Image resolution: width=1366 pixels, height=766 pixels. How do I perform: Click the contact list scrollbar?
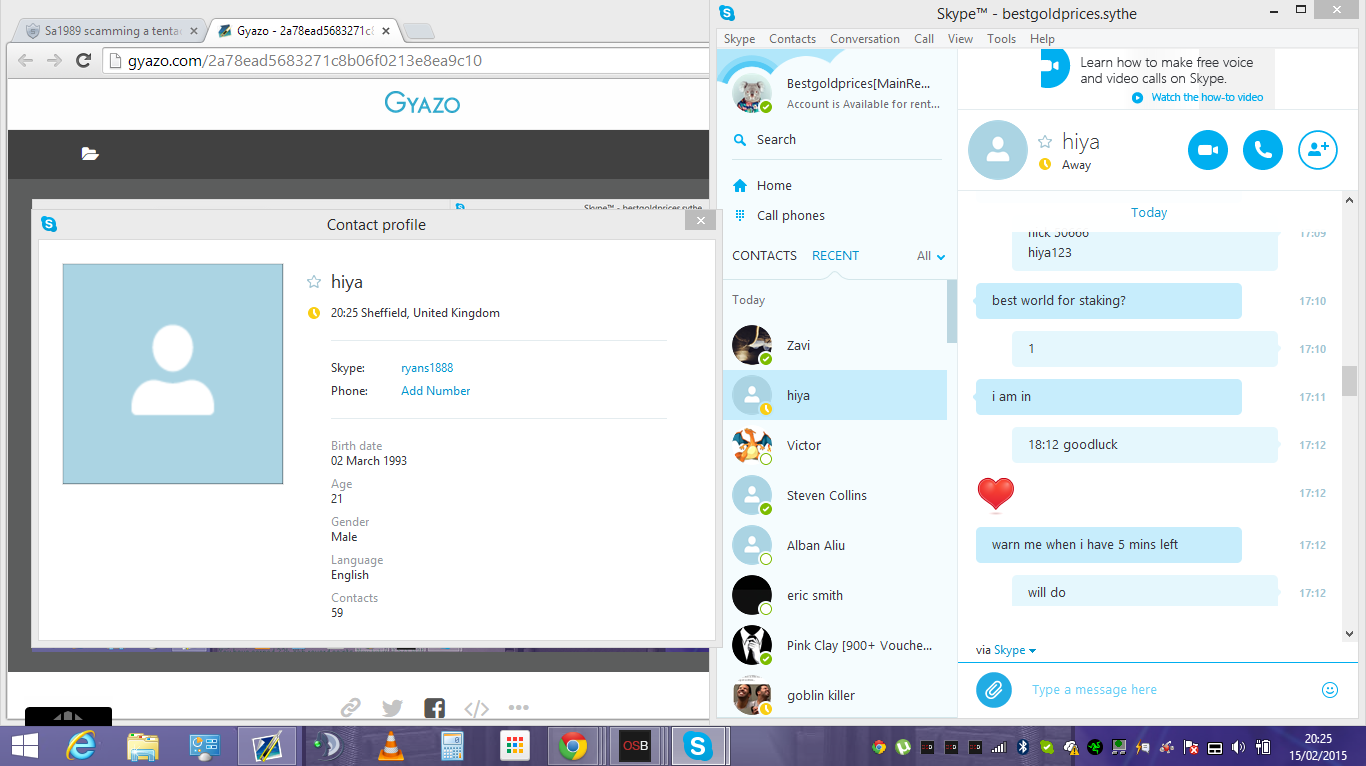951,311
